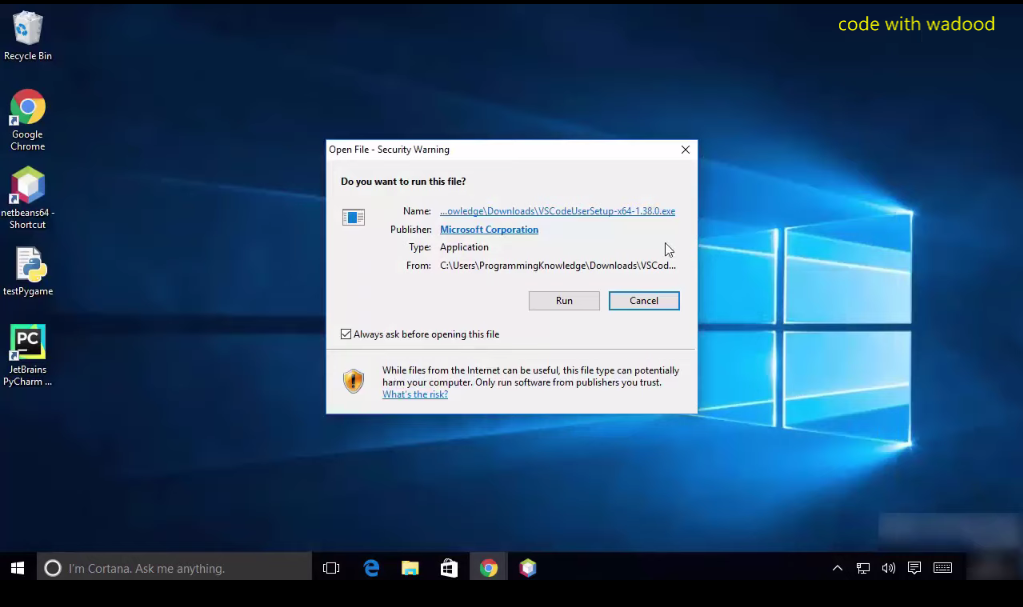
Task: Open the network status tray icon
Action: (x=863, y=568)
